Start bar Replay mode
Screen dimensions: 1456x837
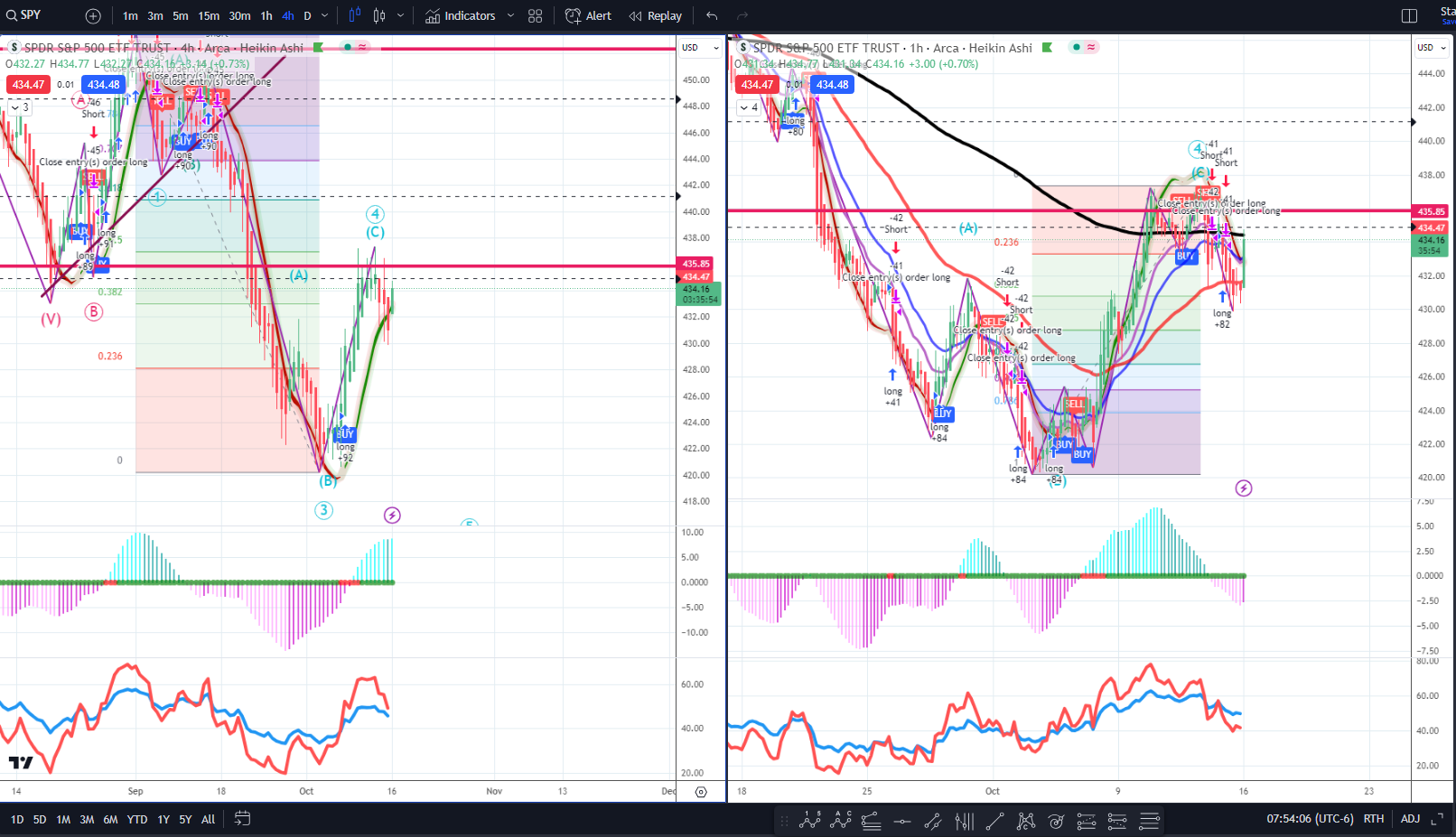(656, 15)
